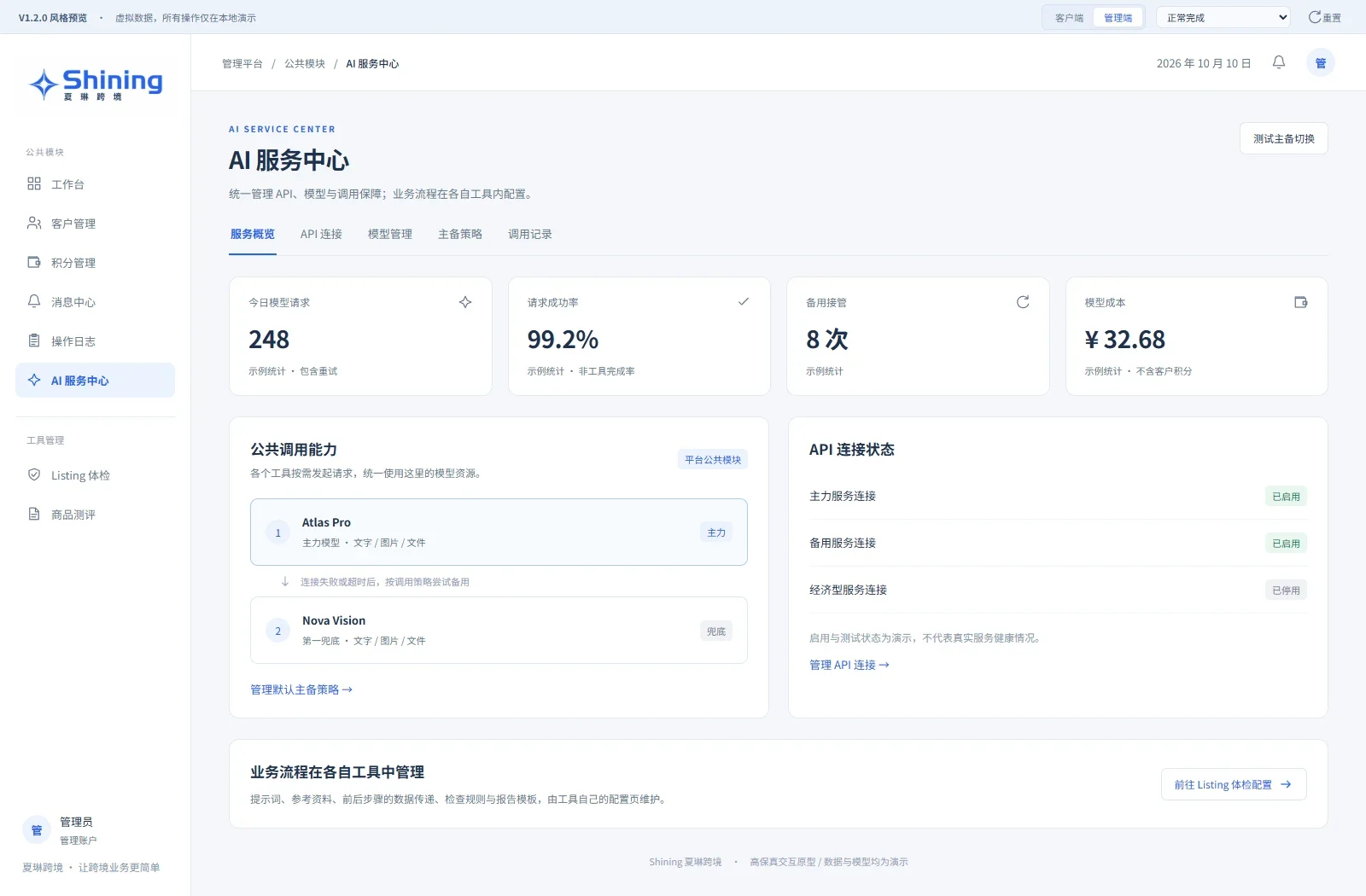The width and height of the screenshot is (1366, 896).
Task: Go to 客户管理 in sidebar
Action: (95, 224)
